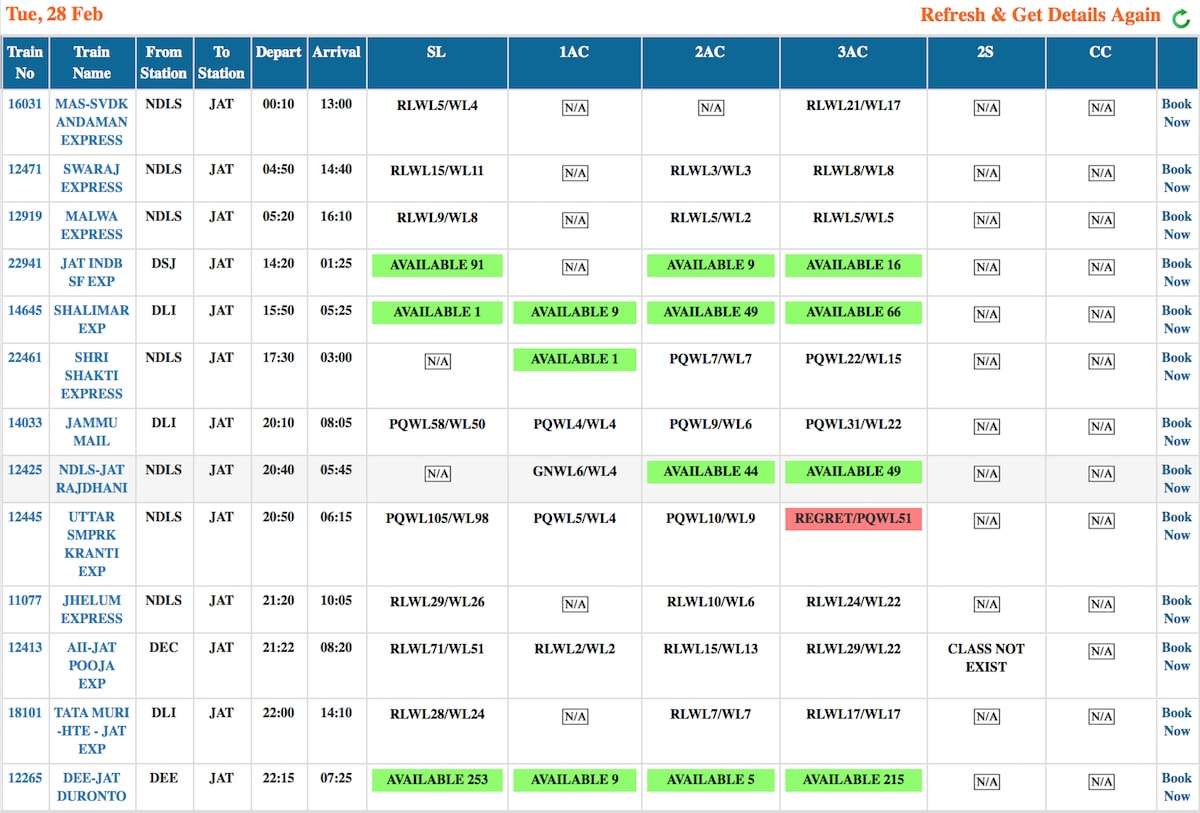Open train number 12413 link
Screen dimensions: 1200x813
tap(25, 648)
